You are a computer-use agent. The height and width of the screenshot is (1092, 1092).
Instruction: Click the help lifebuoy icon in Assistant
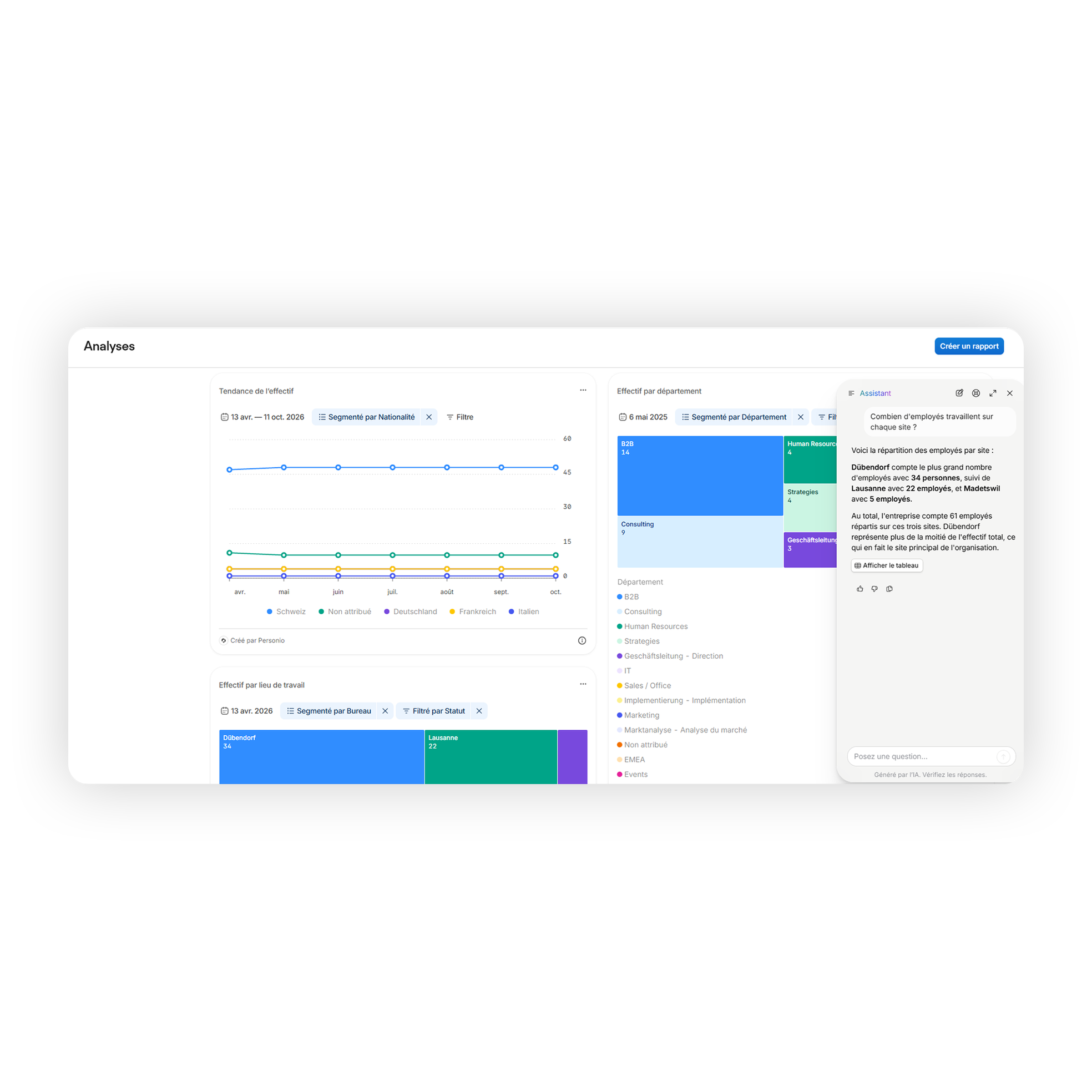click(x=975, y=393)
